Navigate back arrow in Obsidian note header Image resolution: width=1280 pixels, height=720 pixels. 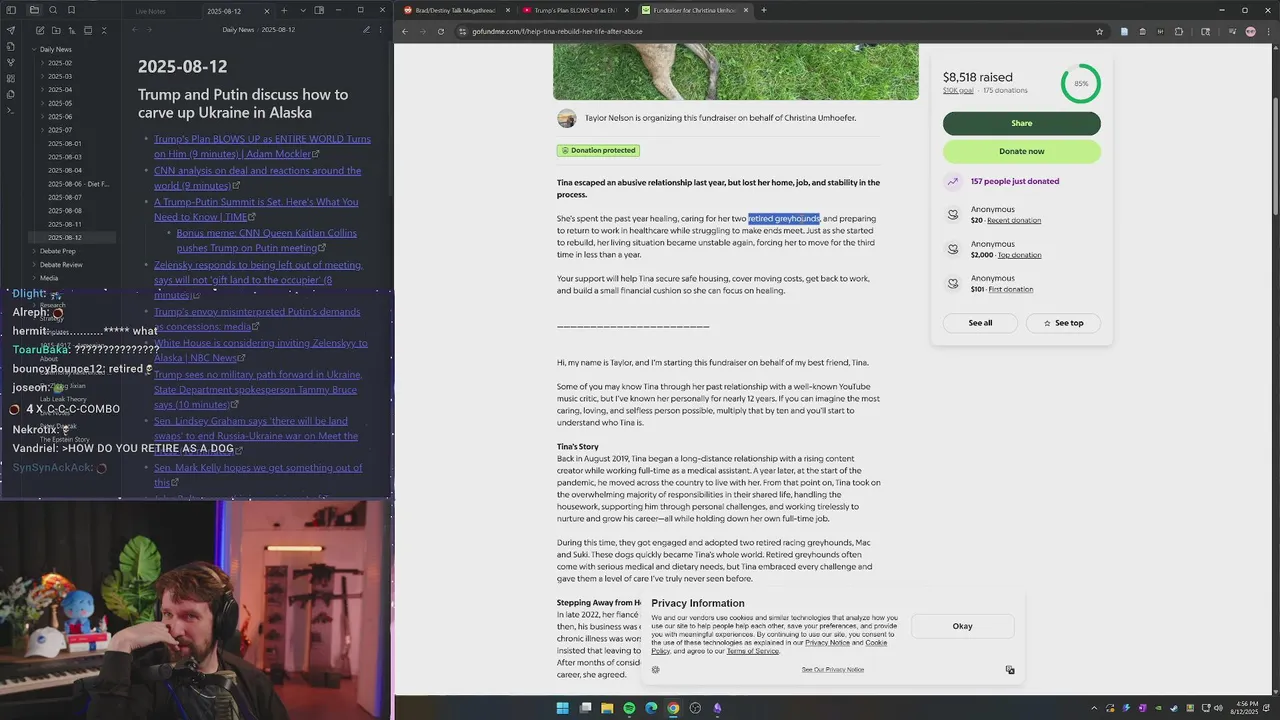click(x=134, y=30)
